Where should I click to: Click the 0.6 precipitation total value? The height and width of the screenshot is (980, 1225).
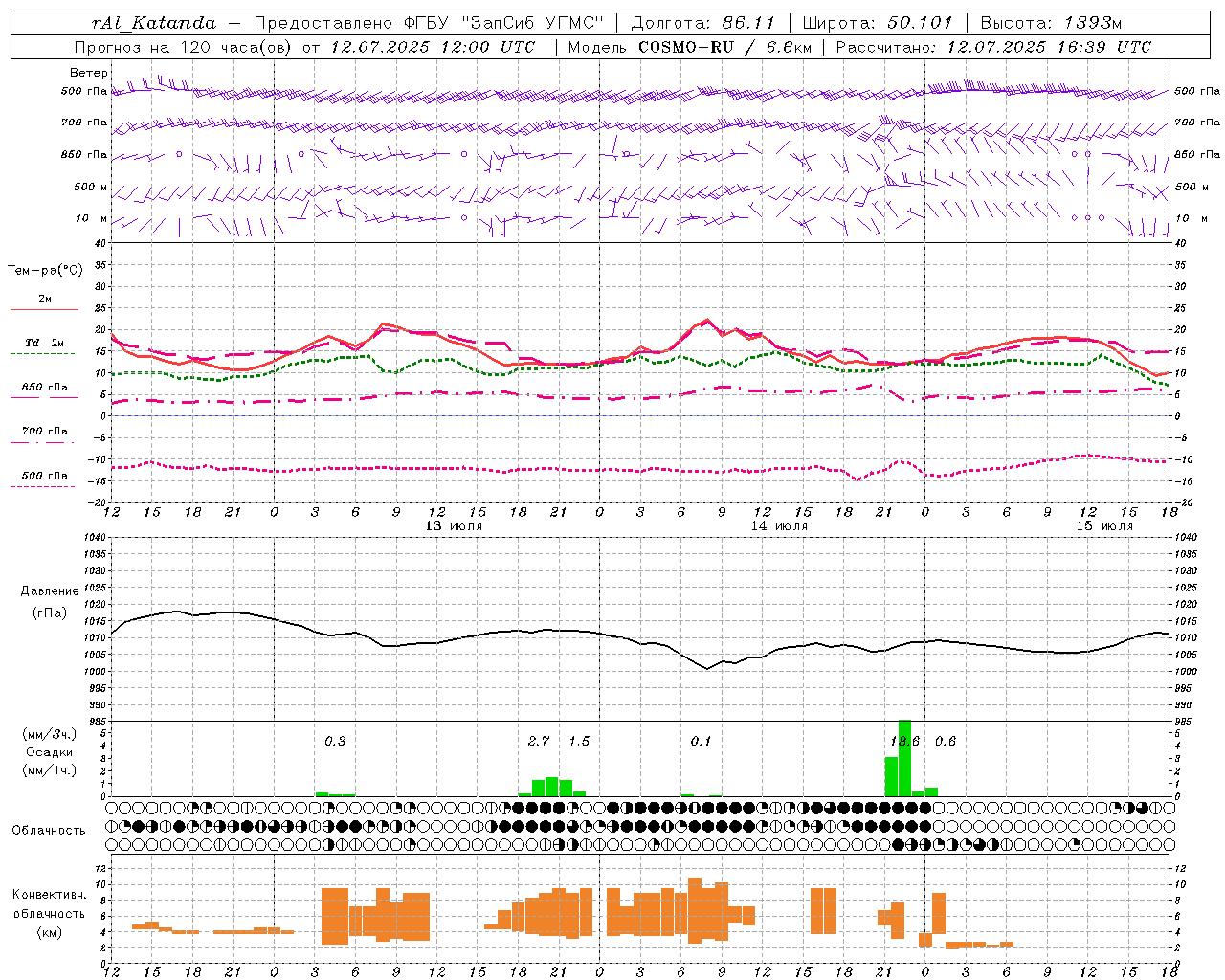(x=946, y=742)
